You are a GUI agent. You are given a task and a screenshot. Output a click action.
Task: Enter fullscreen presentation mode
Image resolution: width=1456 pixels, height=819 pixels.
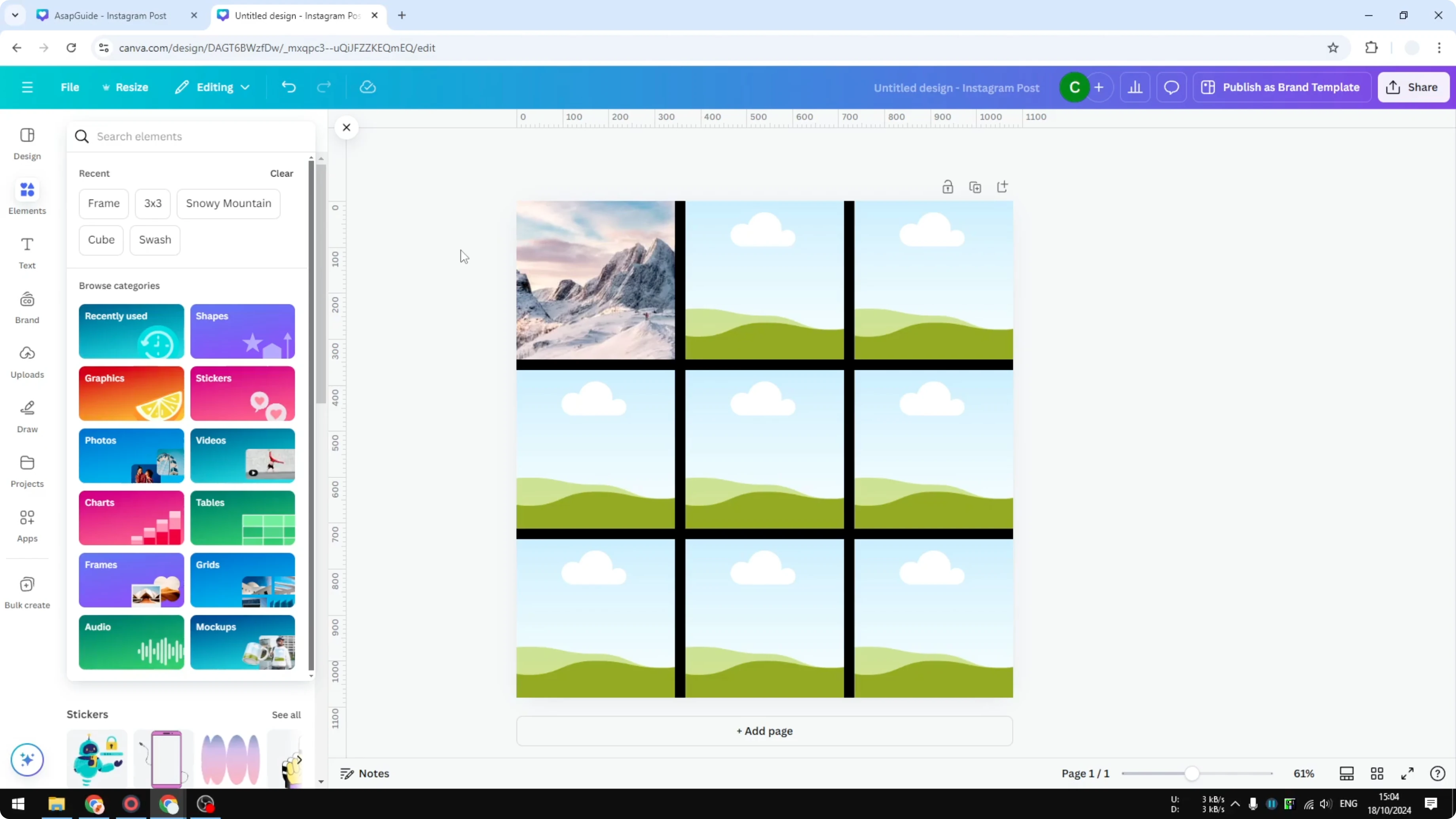pos(1407,773)
